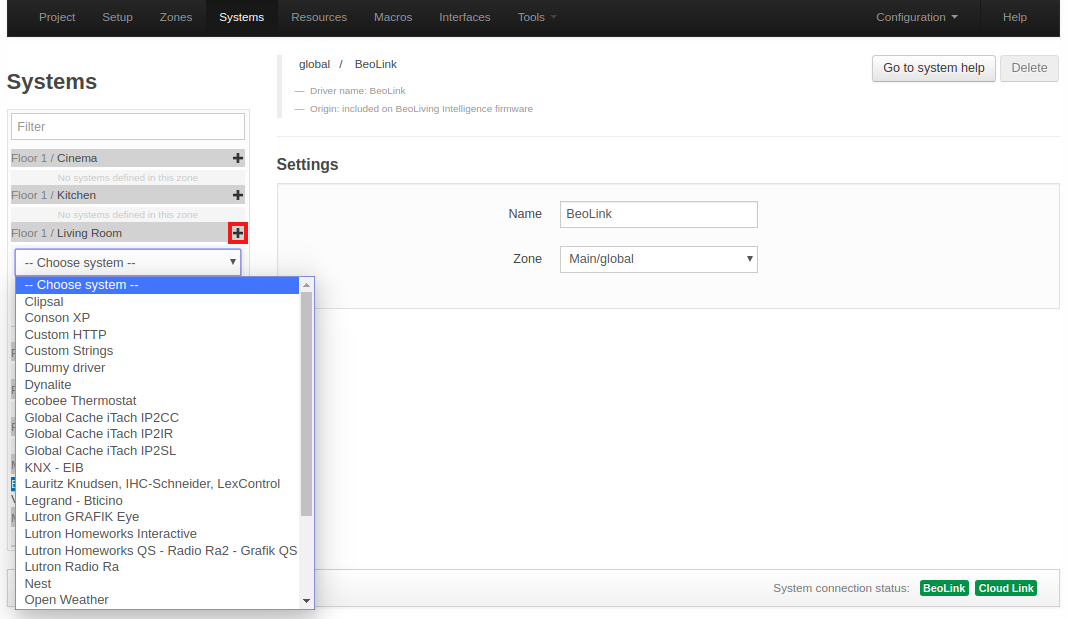
Task: Select the '-- Choose system --' placeholder option
Action: 157,285
